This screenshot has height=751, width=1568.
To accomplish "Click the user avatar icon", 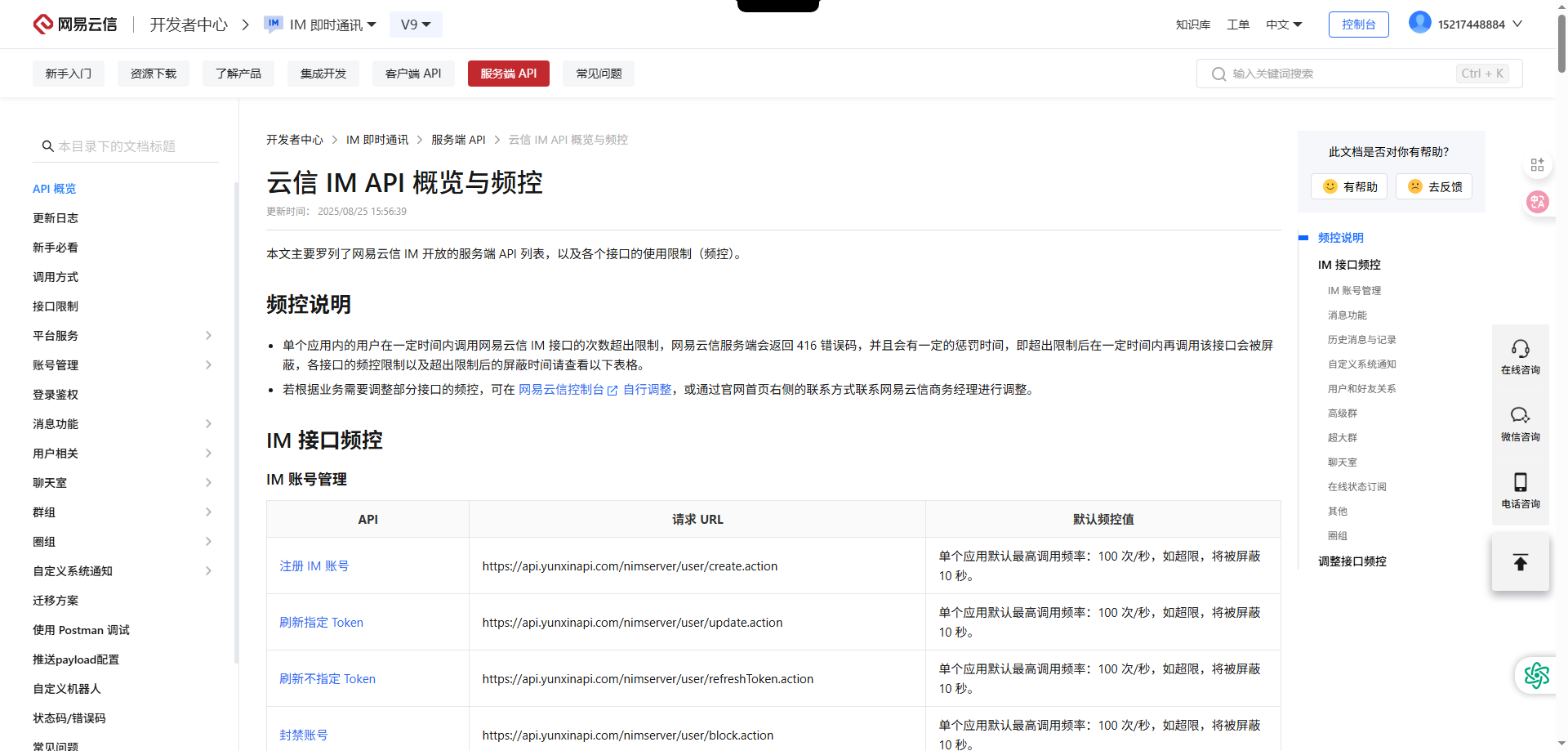I will (x=1420, y=23).
